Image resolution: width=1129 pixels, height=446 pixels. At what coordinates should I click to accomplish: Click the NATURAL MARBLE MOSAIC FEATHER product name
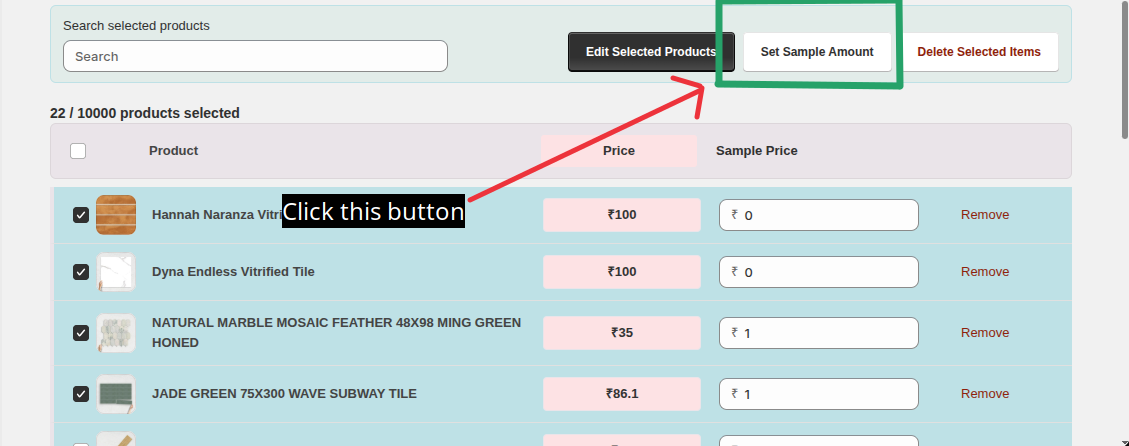pyautogui.click(x=336, y=332)
